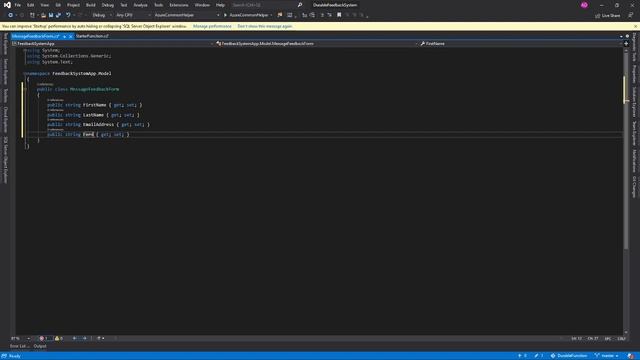Open the File menu

click(x=18, y=5)
